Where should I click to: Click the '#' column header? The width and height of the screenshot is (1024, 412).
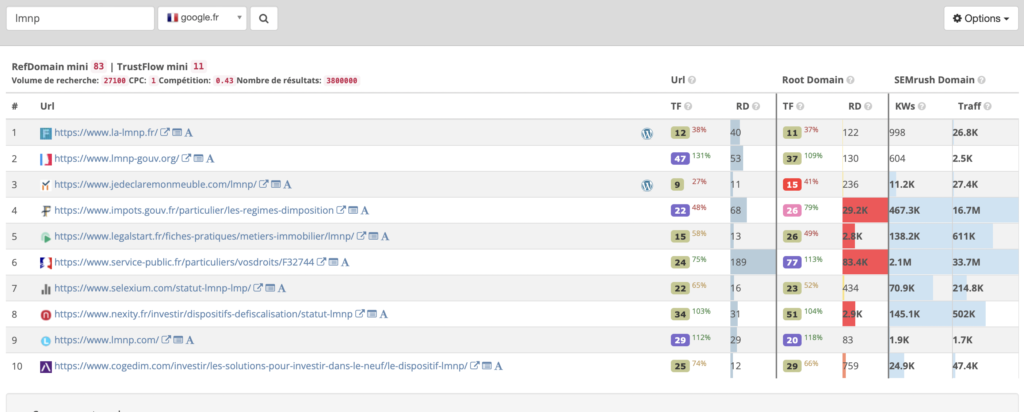pyautogui.click(x=14, y=106)
